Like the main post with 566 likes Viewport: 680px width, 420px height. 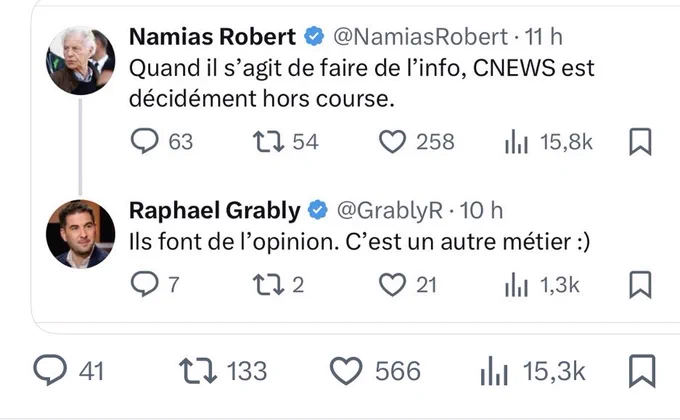[346, 371]
